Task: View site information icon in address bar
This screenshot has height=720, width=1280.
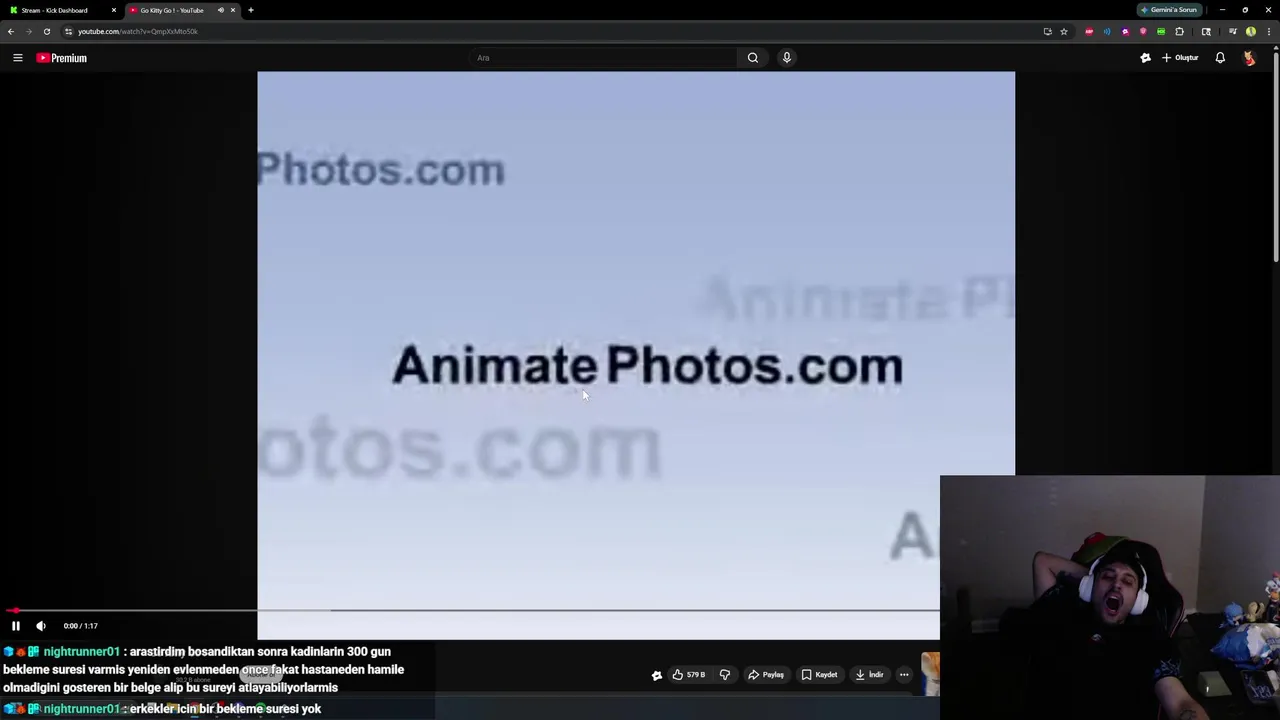Action: click(x=68, y=31)
